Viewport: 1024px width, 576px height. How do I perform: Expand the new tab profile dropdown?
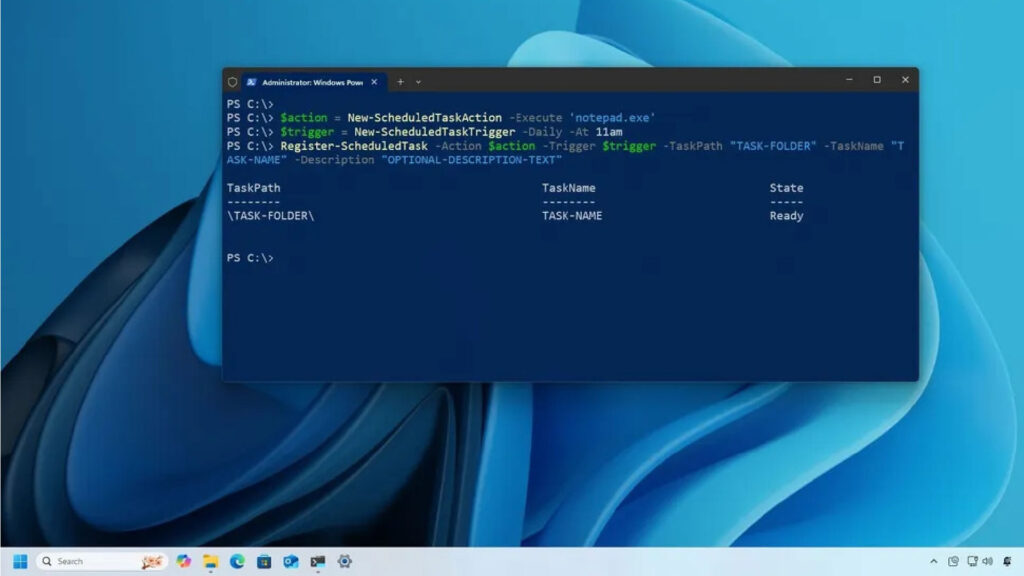pos(418,81)
